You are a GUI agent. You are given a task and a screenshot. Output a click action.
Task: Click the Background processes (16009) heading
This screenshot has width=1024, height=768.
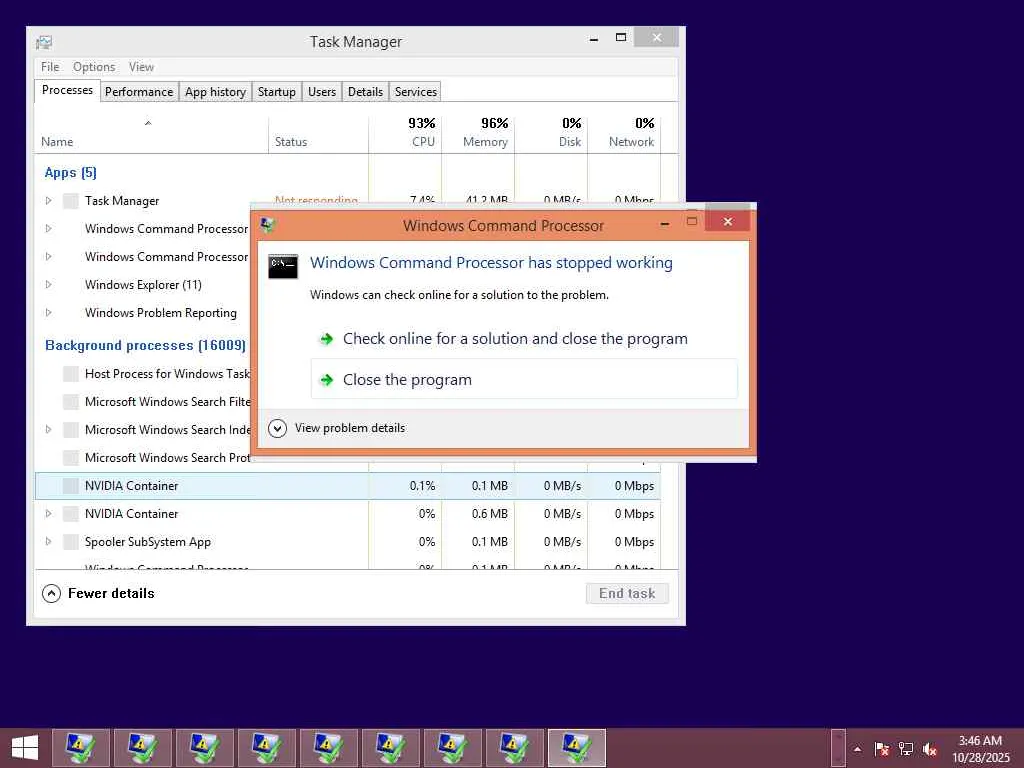tap(145, 345)
